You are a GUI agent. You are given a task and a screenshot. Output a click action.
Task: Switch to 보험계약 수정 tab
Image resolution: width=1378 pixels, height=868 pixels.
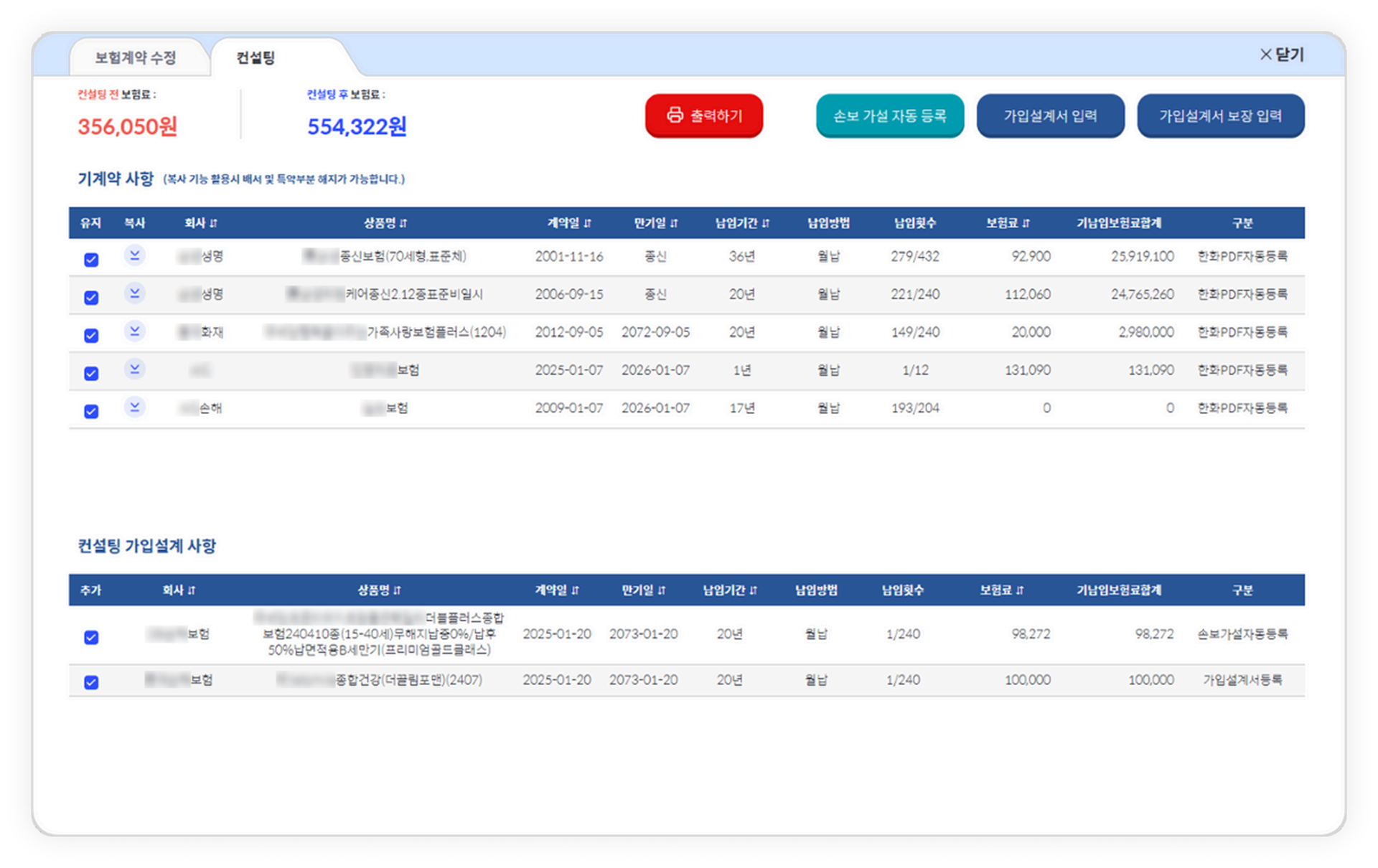[x=136, y=57]
